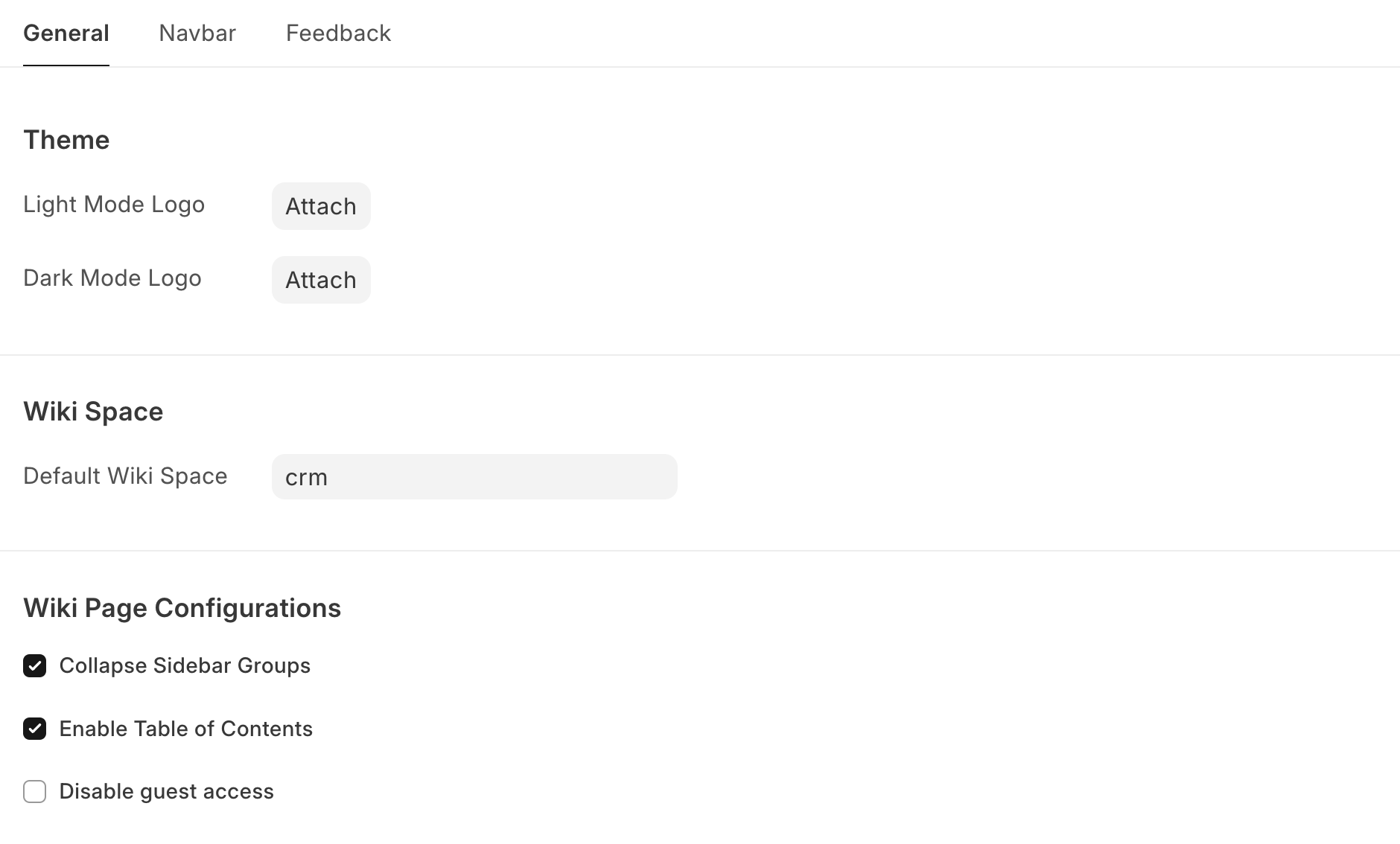The height and width of the screenshot is (844, 1400).
Task: Toggle the Wiki Page Configurations section heading
Action: point(182,608)
